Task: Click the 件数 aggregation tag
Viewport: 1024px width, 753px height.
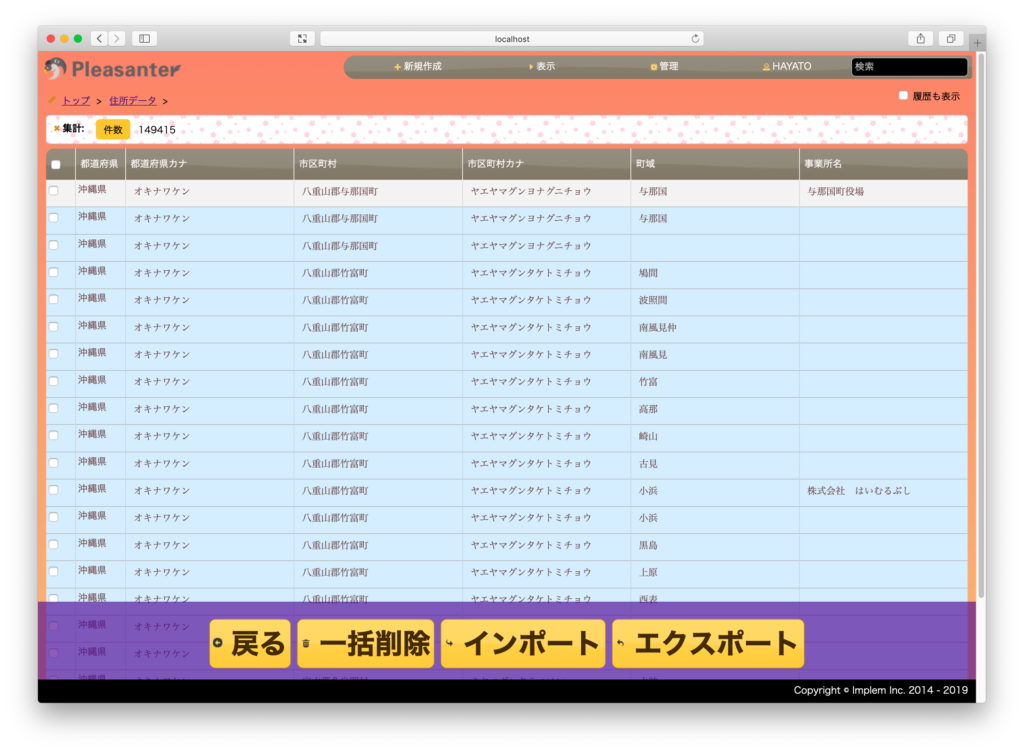Action: 113,129
